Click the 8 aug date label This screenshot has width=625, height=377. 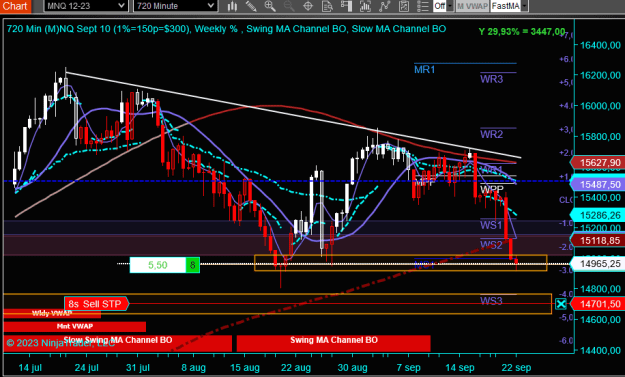pyautogui.click(x=193, y=367)
